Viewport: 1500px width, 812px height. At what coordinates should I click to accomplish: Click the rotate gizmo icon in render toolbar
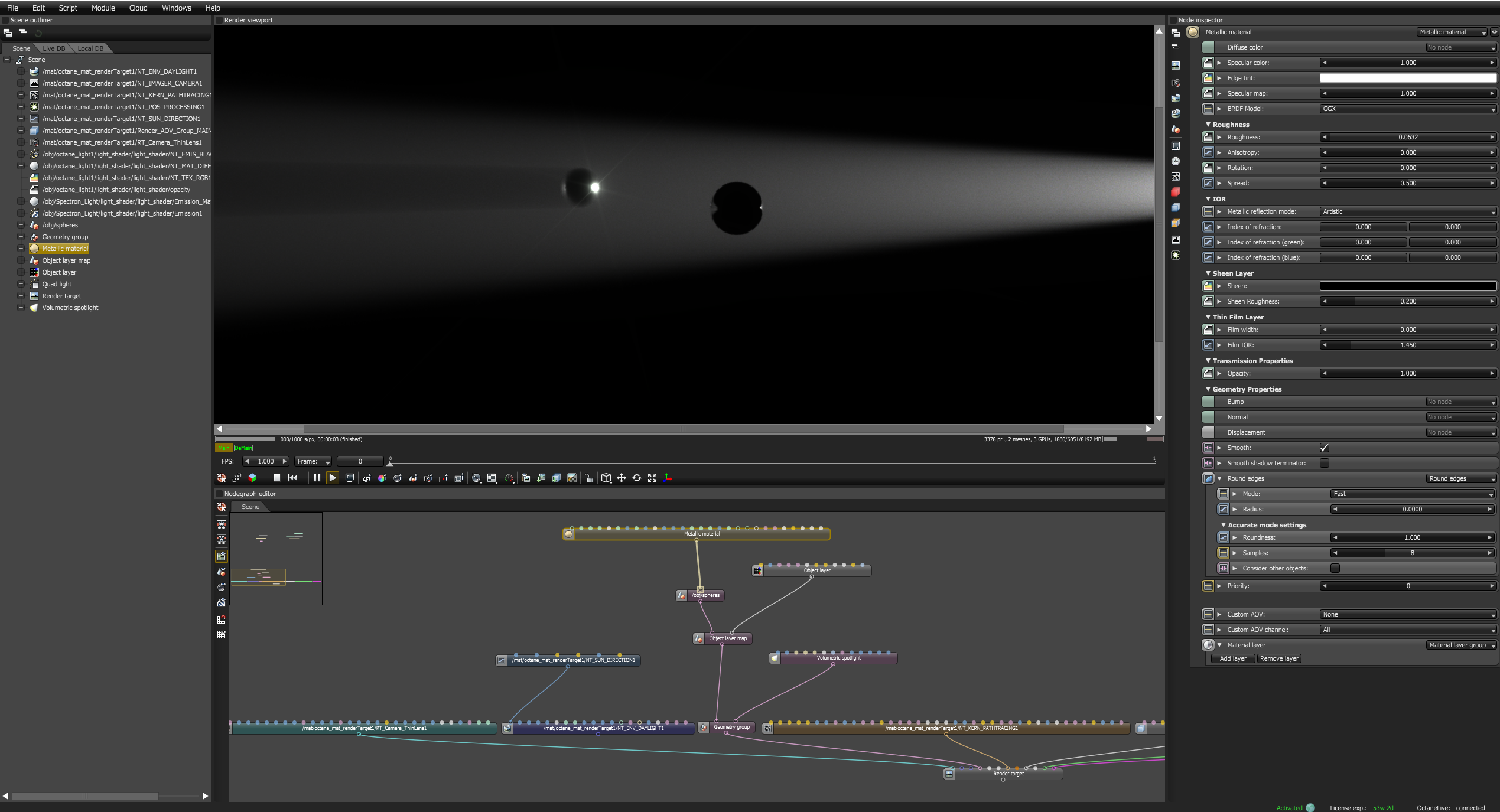[637, 478]
